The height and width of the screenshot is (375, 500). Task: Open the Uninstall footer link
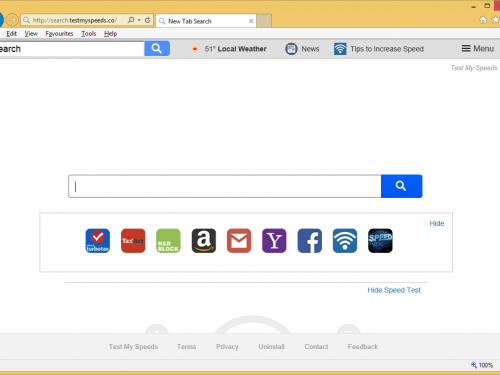click(x=271, y=347)
